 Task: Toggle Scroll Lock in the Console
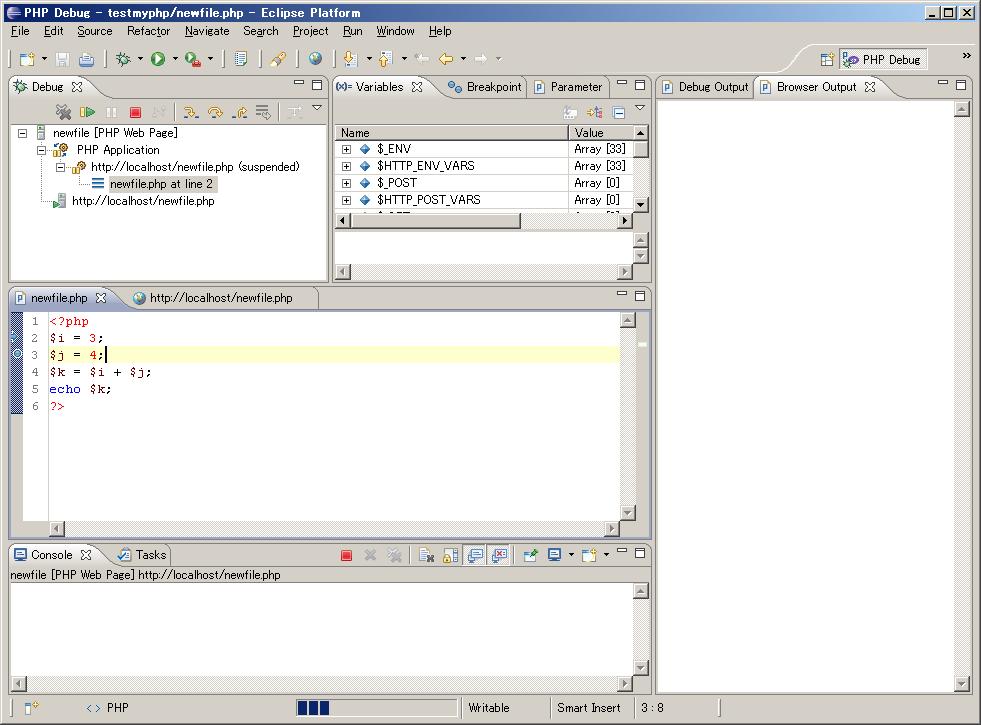point(451,555)
